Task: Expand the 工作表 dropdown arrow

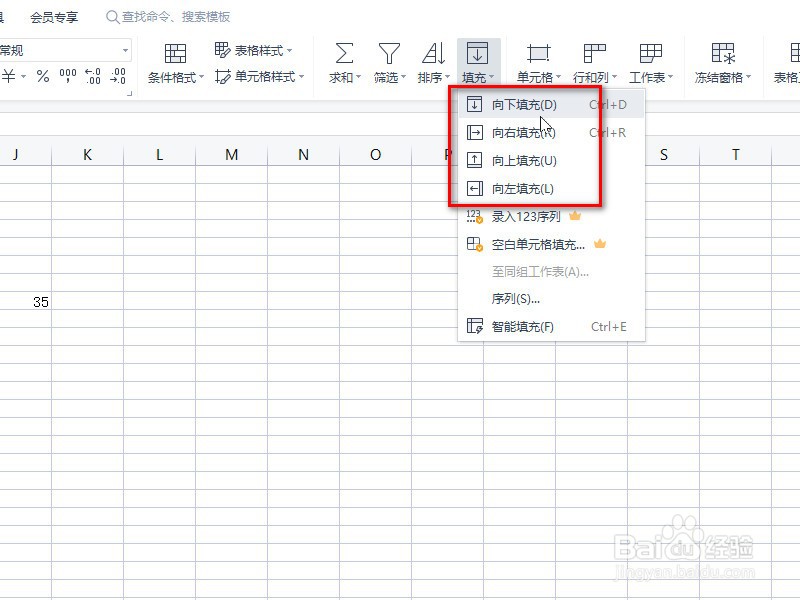Action: pos(670,77)
